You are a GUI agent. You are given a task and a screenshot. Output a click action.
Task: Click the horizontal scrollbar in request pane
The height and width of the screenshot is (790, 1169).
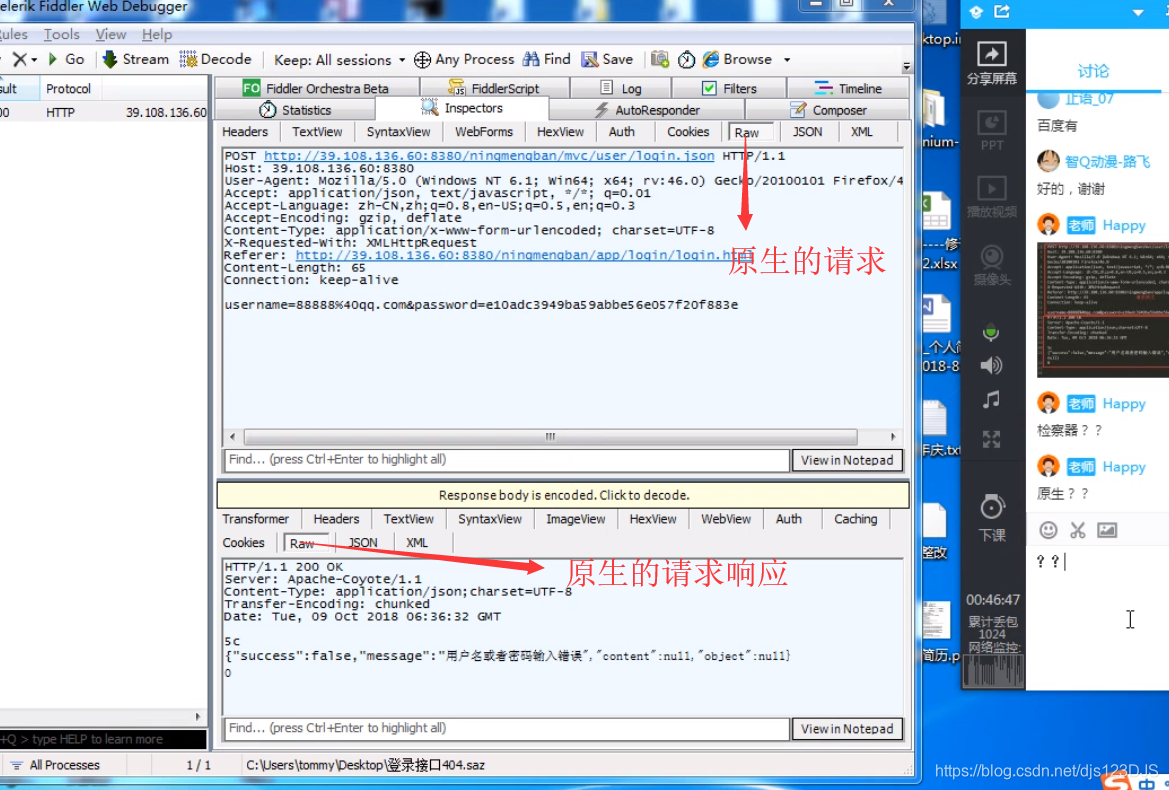[x=550, y=437]
